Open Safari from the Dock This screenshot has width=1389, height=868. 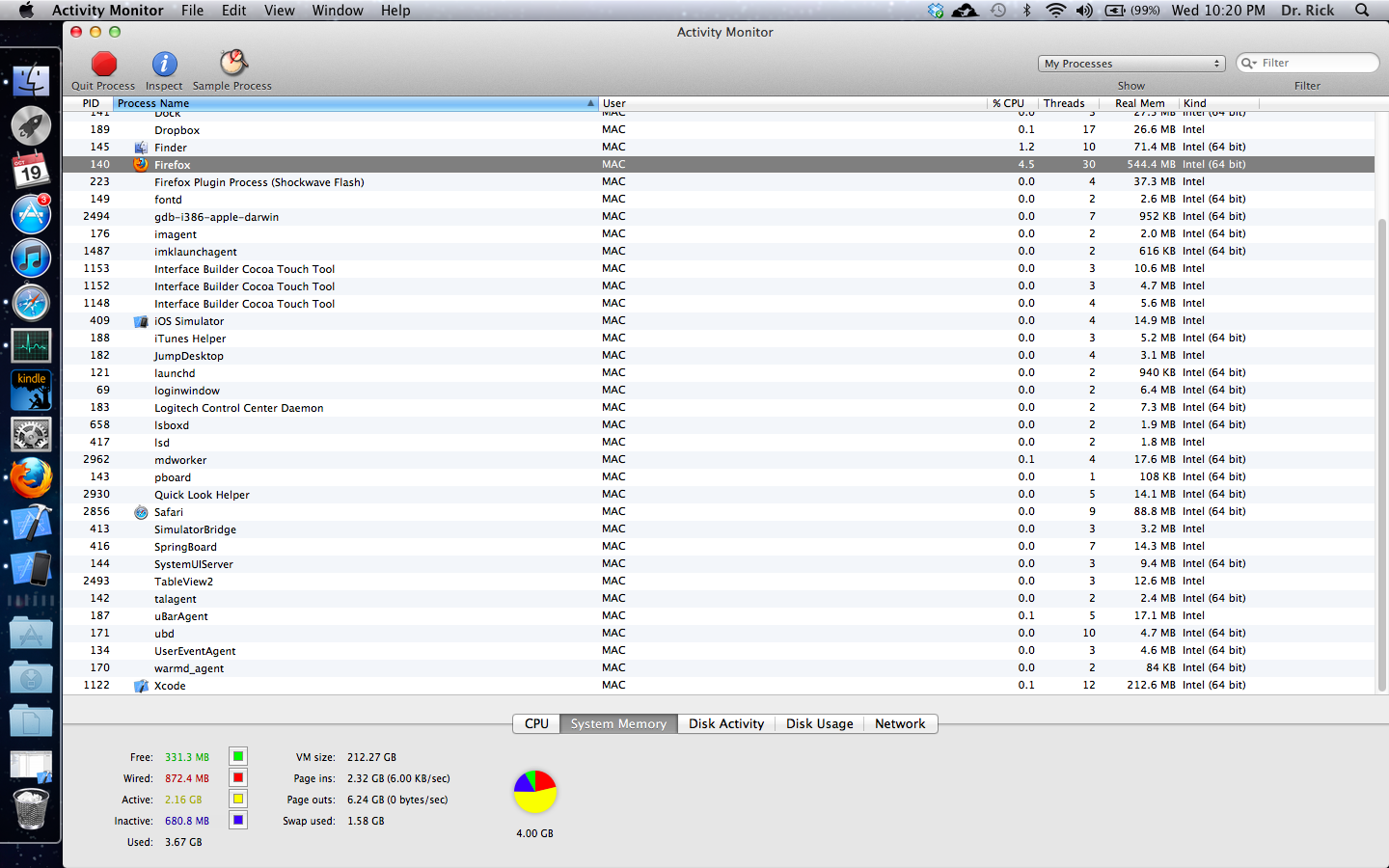click(31, 303)
